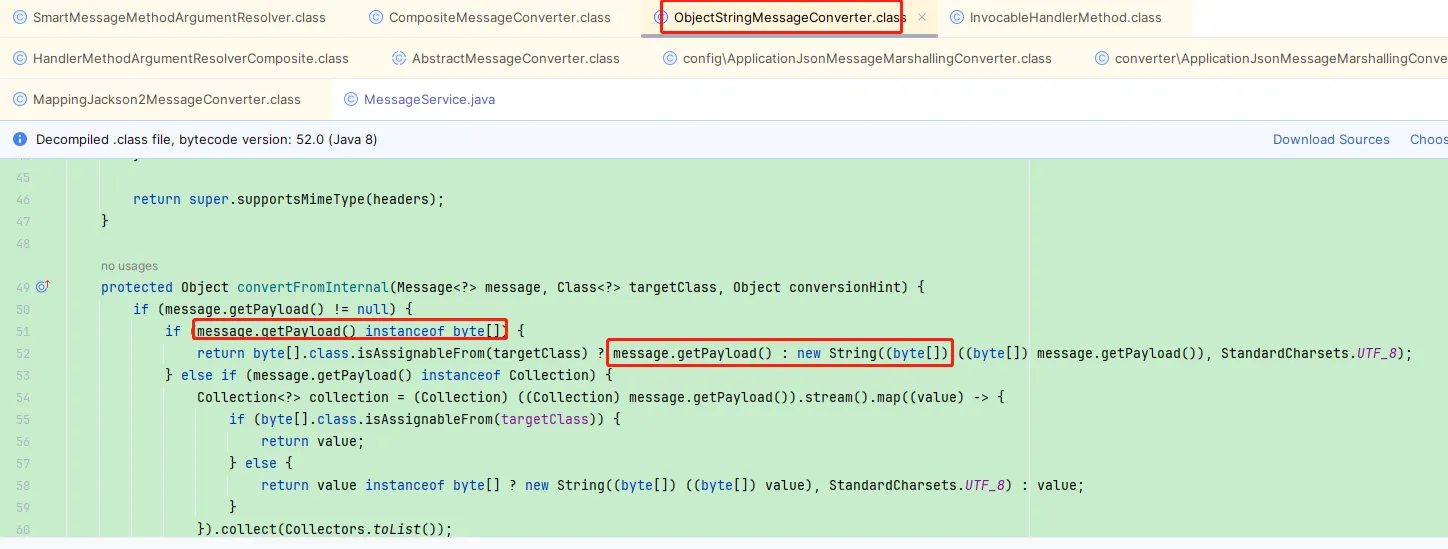Click 'return super.supportsMimeType(headers);' line
Viewport: 1448px width, 549px height.
click(288, 199)
